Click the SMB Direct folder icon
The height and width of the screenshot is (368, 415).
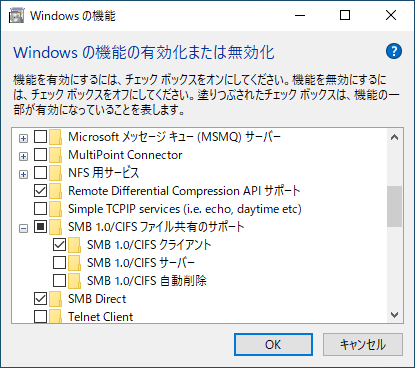click(55, 299)
